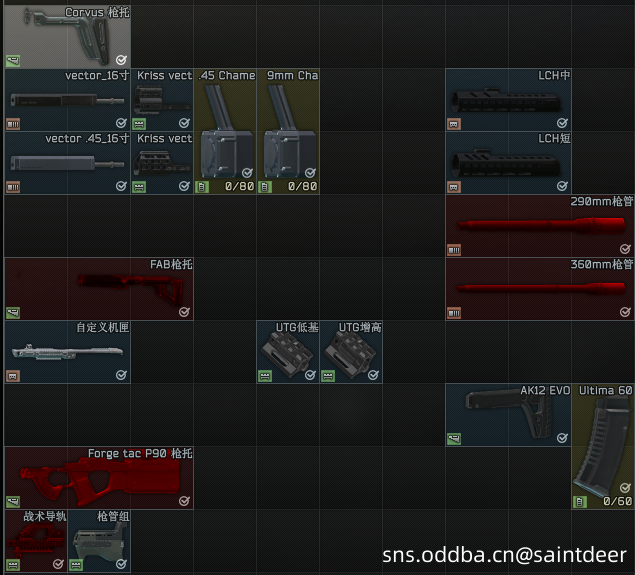Select the red FAB枪托 stock

[99, 289]
